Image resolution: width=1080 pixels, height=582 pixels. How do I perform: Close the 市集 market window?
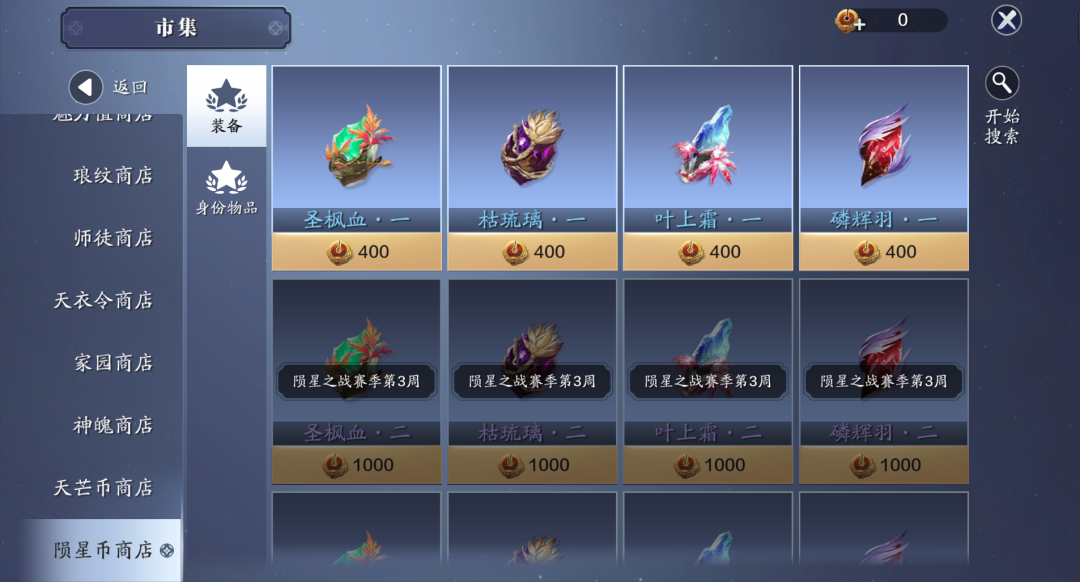[x=1006, y=21]
